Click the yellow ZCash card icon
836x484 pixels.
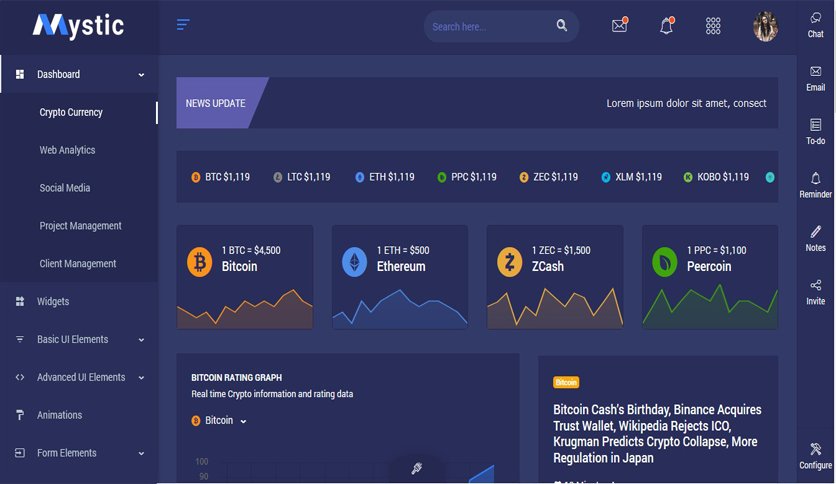coord(509,262)
